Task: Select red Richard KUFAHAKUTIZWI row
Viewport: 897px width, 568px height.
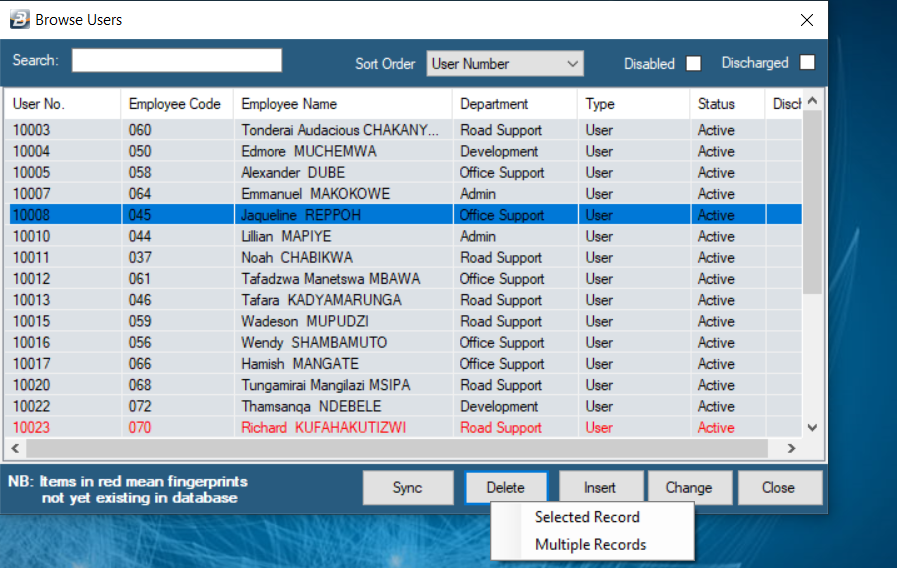Action: [403, 427]
